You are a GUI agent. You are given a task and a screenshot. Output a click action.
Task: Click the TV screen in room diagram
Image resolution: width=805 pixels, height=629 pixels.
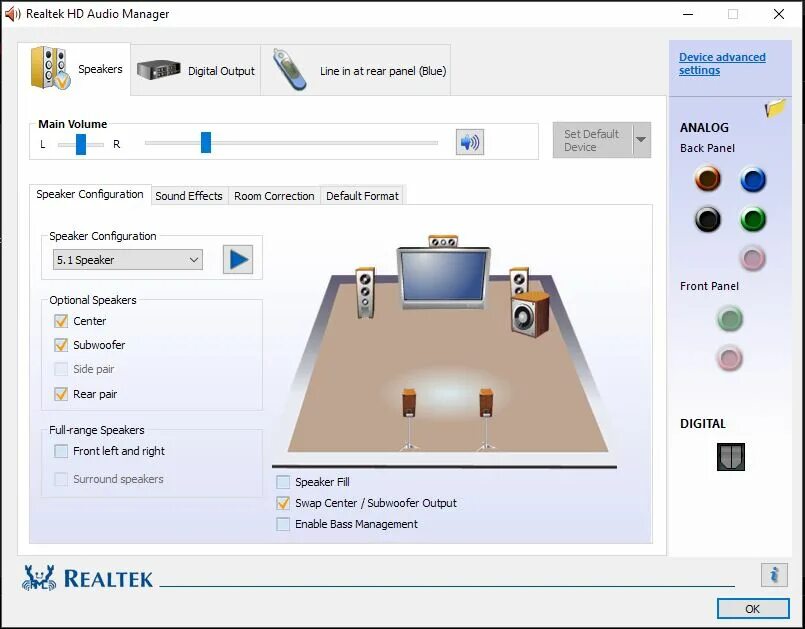tap(444, 277)
